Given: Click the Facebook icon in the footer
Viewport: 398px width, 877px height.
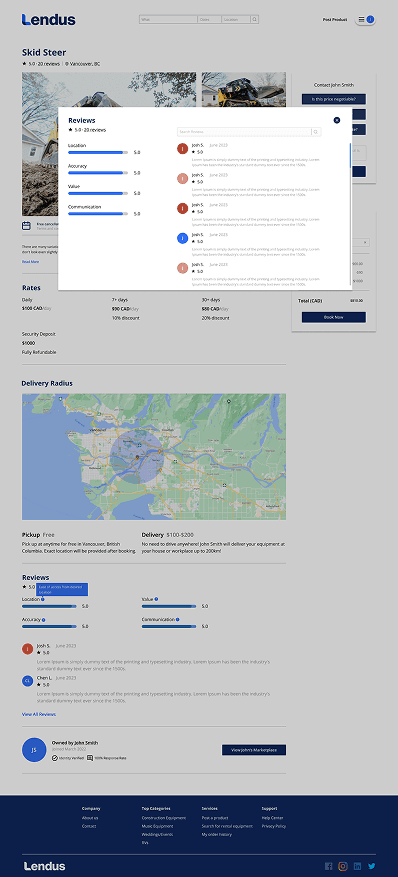Looking at the screenshot, I should click(329, 866).
